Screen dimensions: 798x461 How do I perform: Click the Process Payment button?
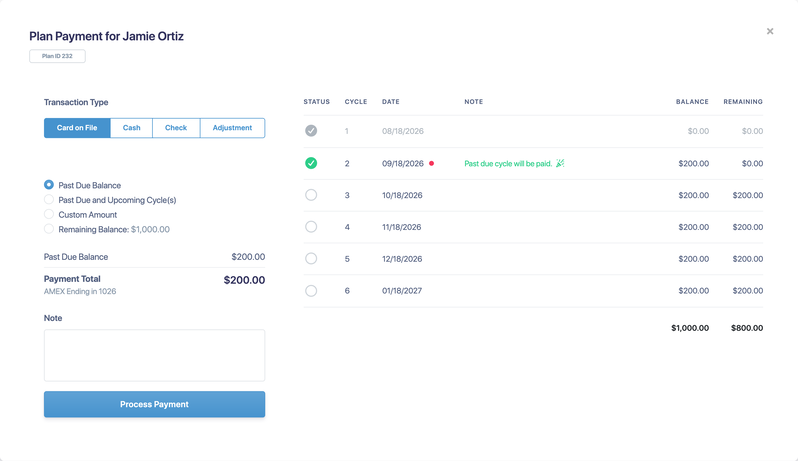[x=154, y=404]
